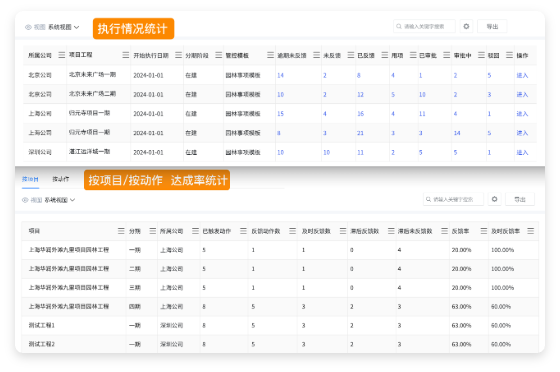Image resolution: width=560 pixels, height=372 pixels.
Task: Select cell 北京未来广场二期
Action: click(x=92, y=94)
